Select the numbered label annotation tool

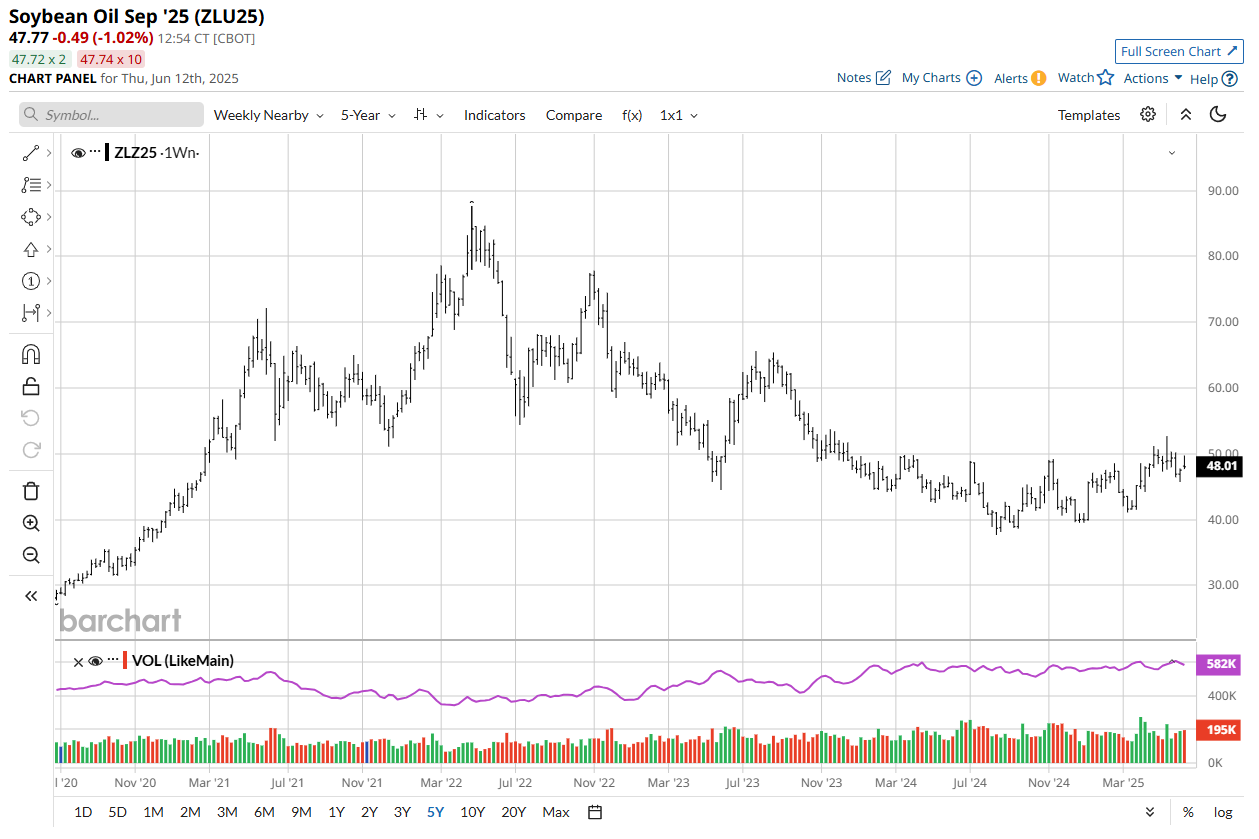coord(31,281)
